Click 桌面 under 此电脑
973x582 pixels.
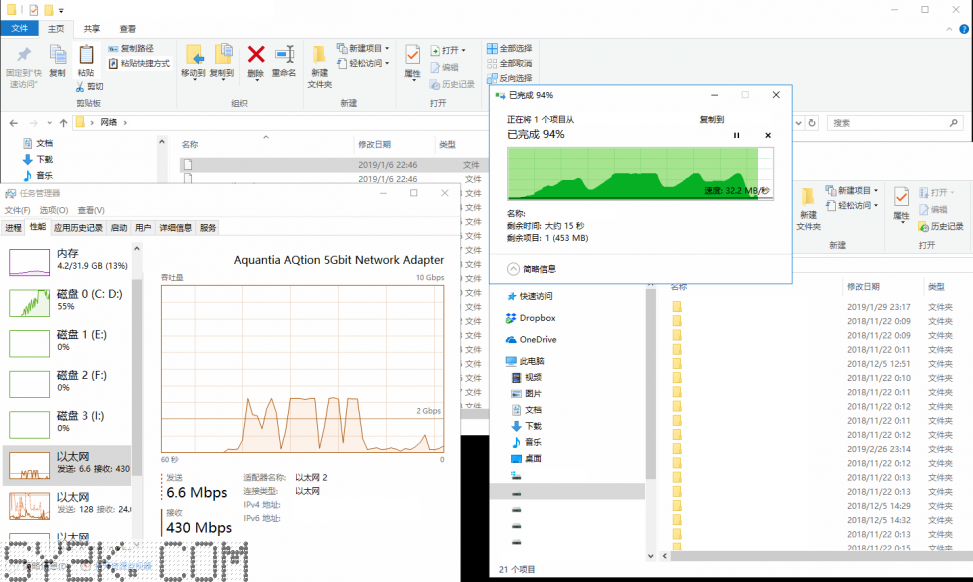click(x=526, y=459)
